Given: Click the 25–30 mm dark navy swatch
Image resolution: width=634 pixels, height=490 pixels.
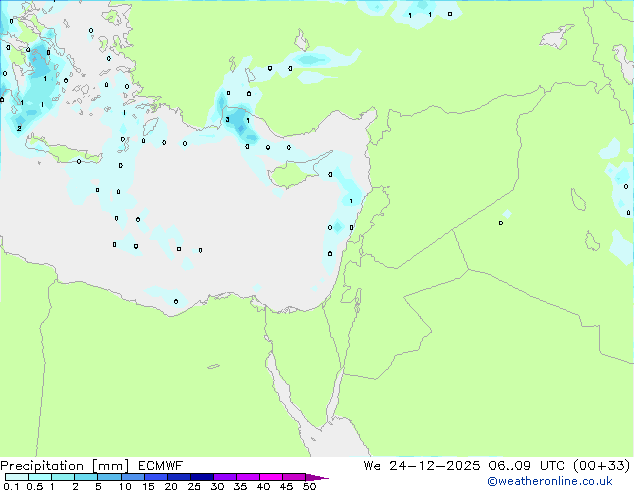Looking at the screenshot, I should tap(202, 477).
